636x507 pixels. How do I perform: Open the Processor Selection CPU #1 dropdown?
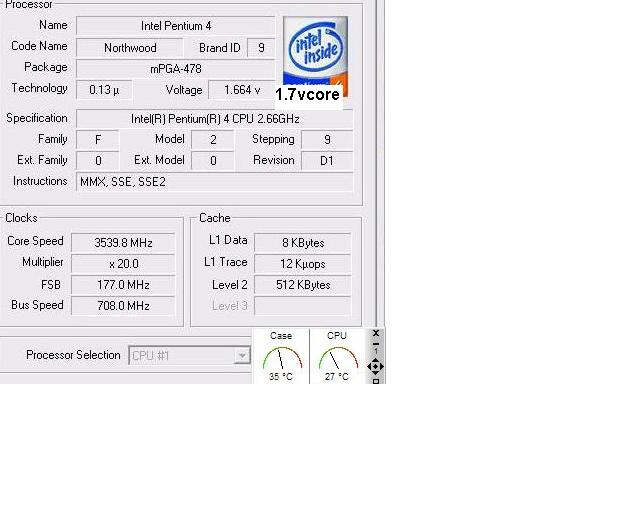tap(189, 356)
